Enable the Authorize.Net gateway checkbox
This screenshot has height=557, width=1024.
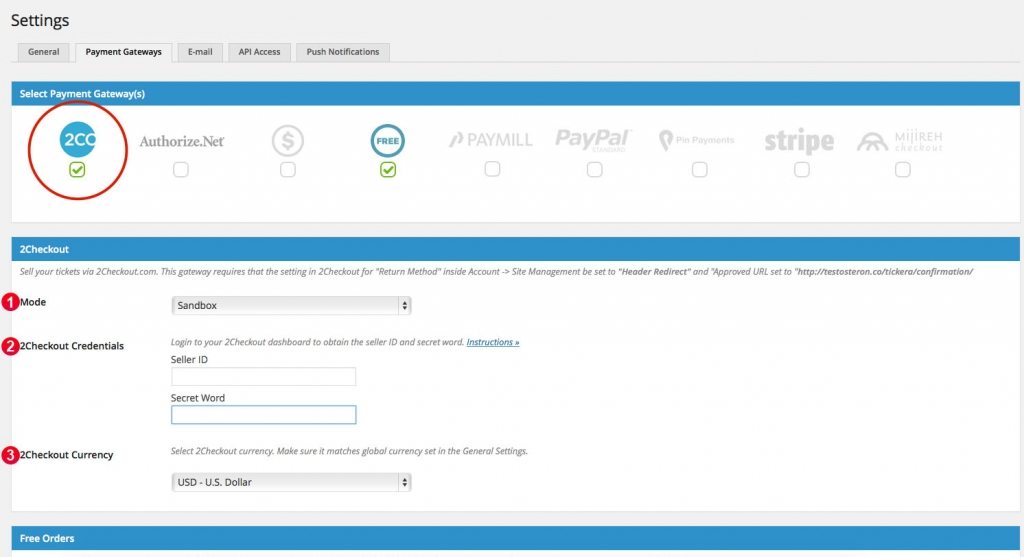coord(181,170)
